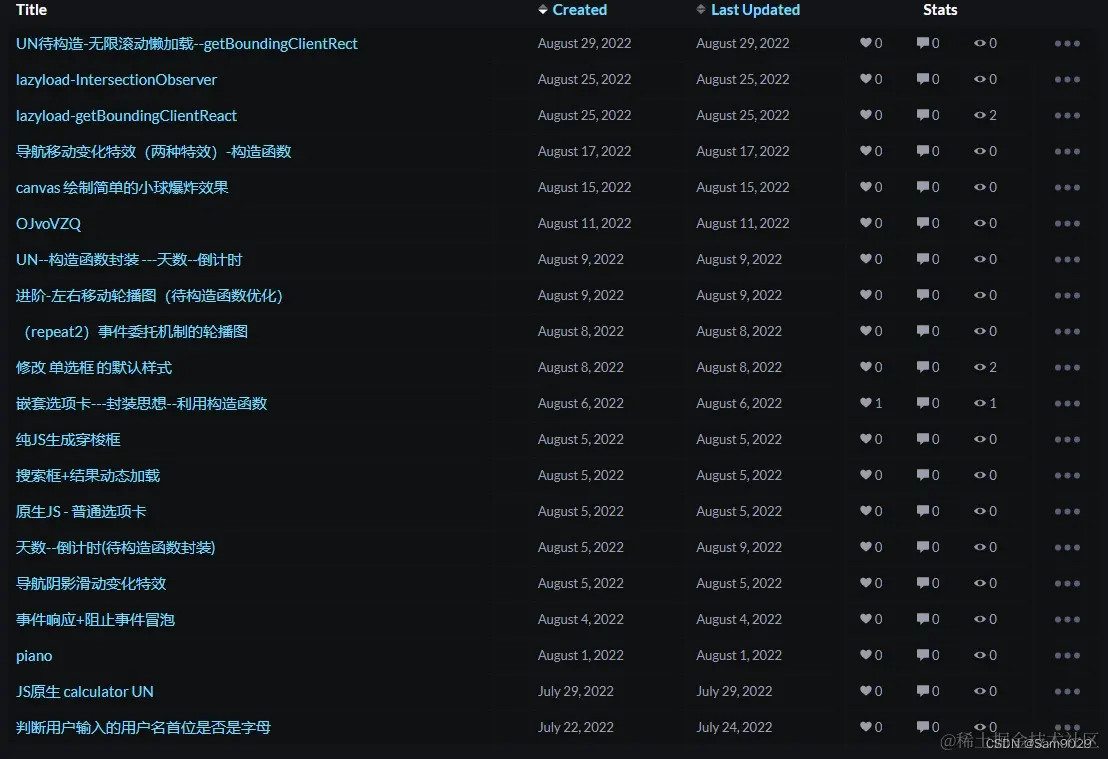Open more options for lazyload-IntersectionObserver row

point(1067,79)
